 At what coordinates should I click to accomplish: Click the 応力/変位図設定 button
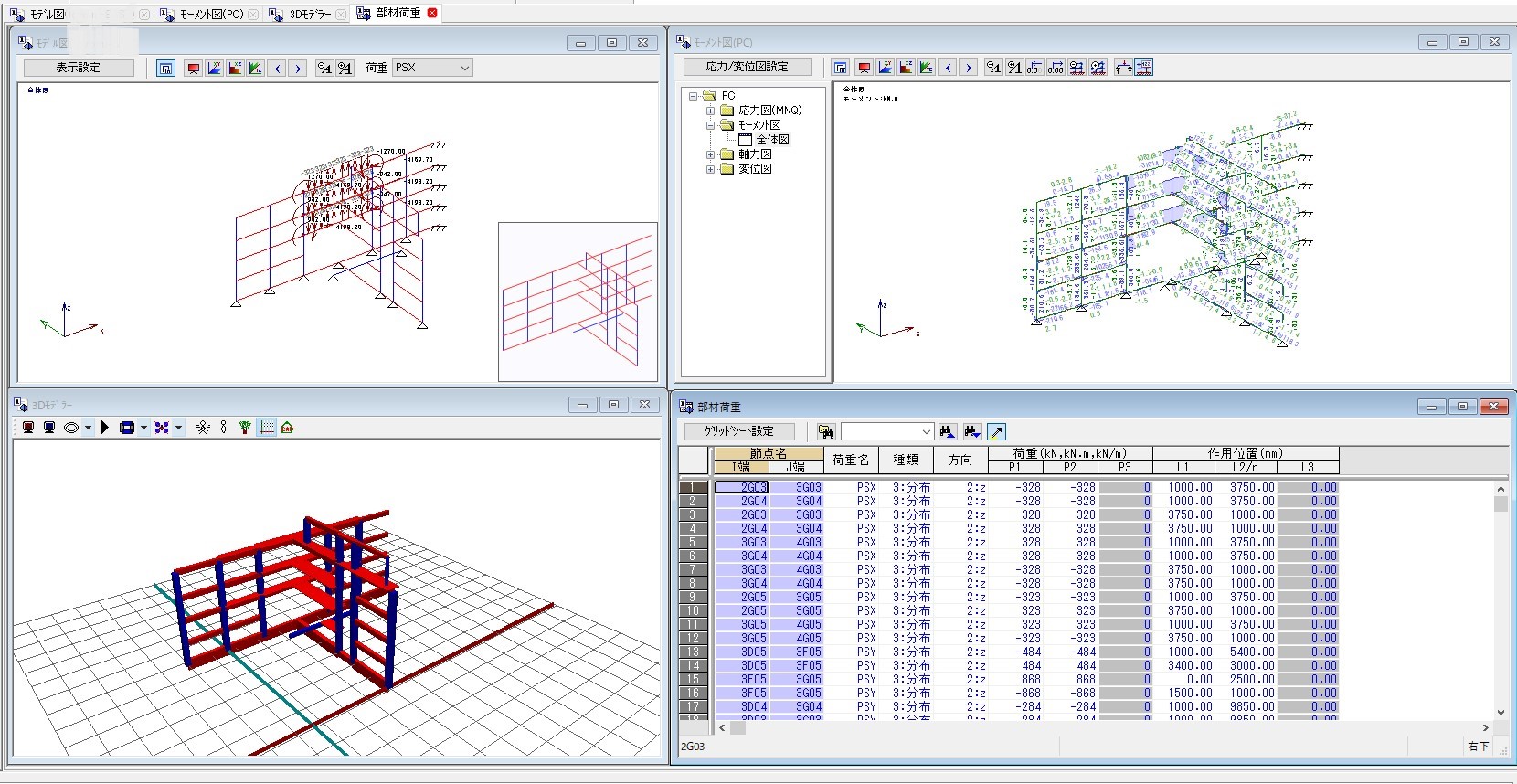[747, 67]
